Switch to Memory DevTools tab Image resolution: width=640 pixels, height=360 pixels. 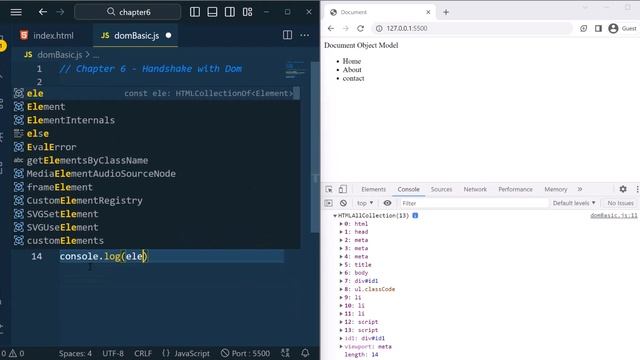(x=556, y=189)
